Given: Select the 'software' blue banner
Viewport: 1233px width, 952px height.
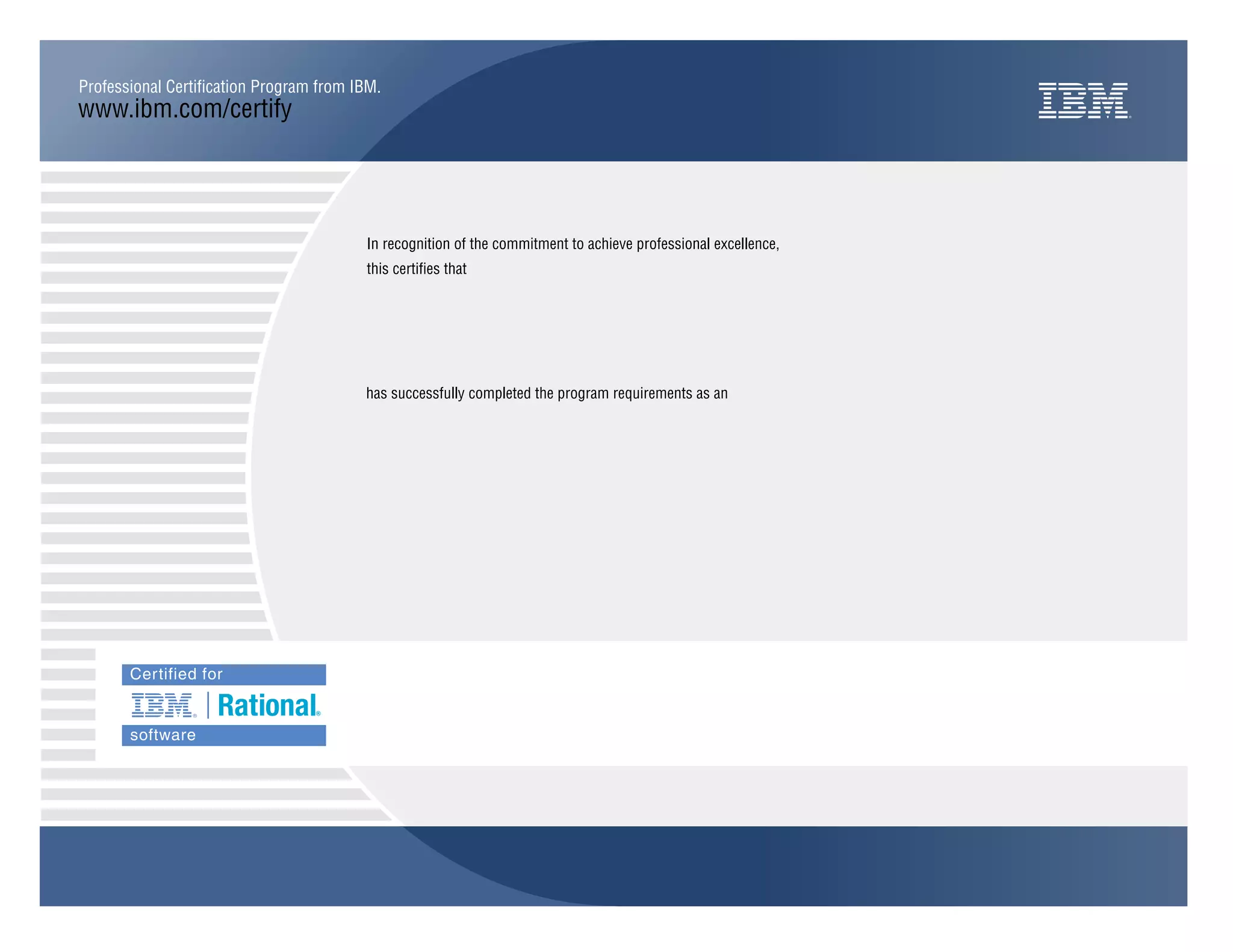Looking at the screenshot, I should pos(223,735).
